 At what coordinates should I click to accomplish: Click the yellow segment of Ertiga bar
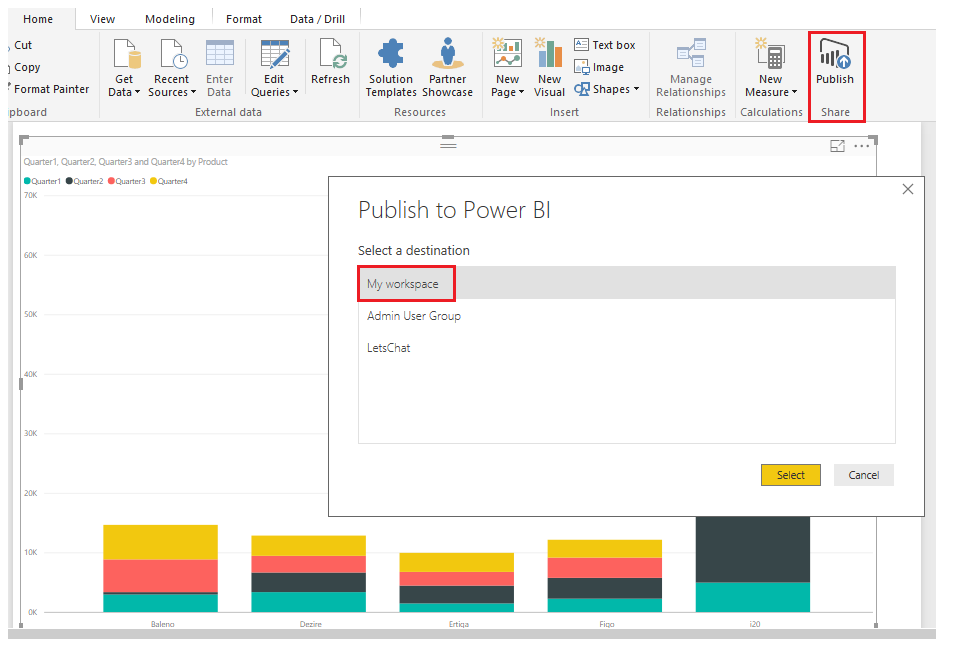[456, 562]
